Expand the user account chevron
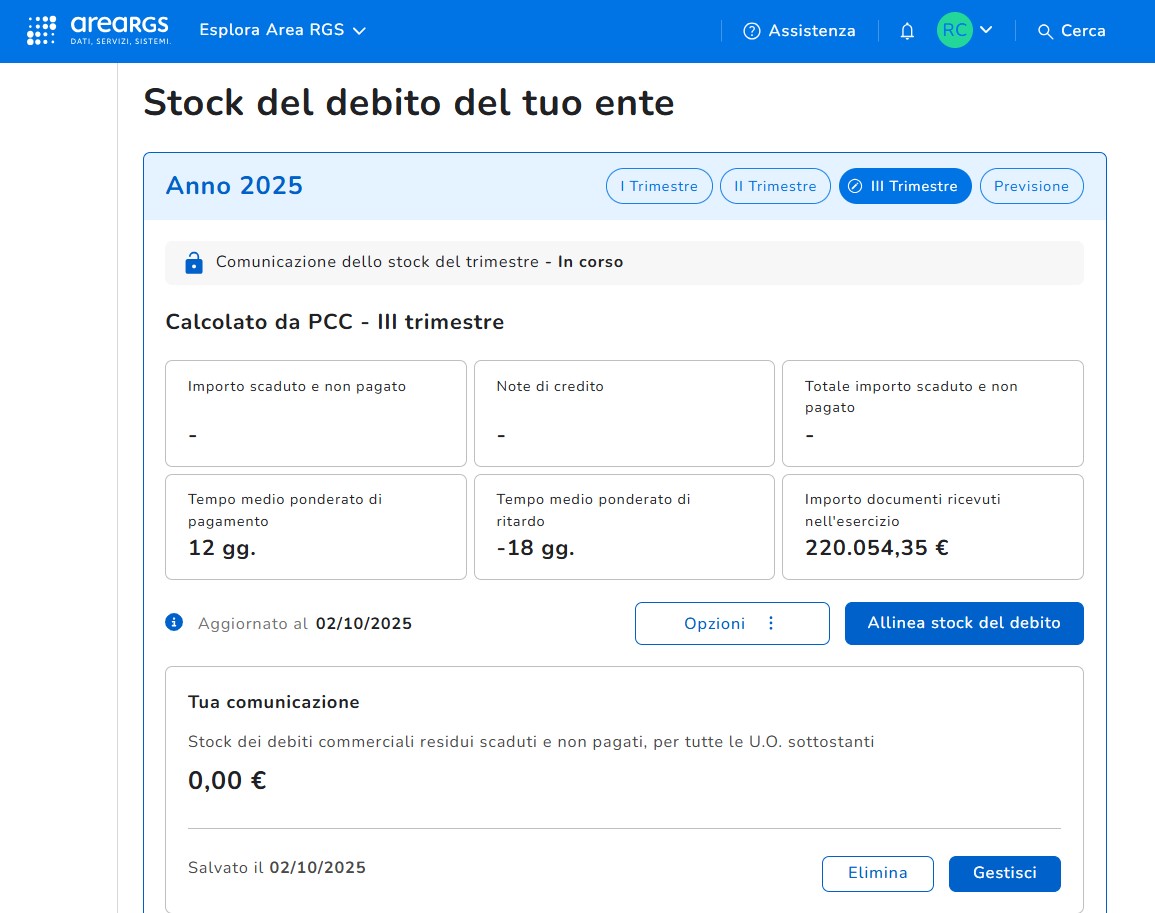This screenshot has height=913, width=1155. (986, 30)
